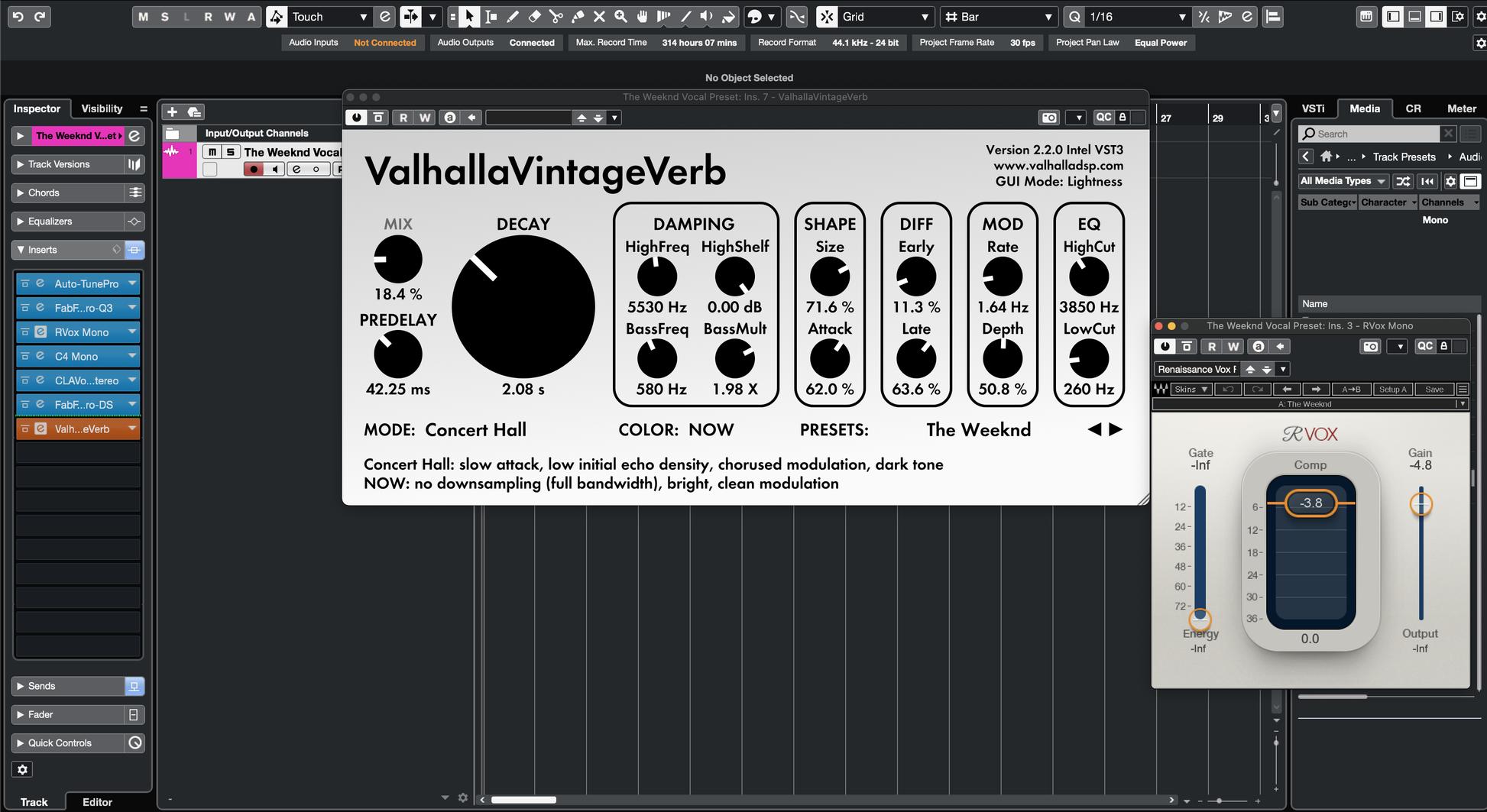1487x812 pixels.
Task: Select the Glue tool
Action: (578, 16)
